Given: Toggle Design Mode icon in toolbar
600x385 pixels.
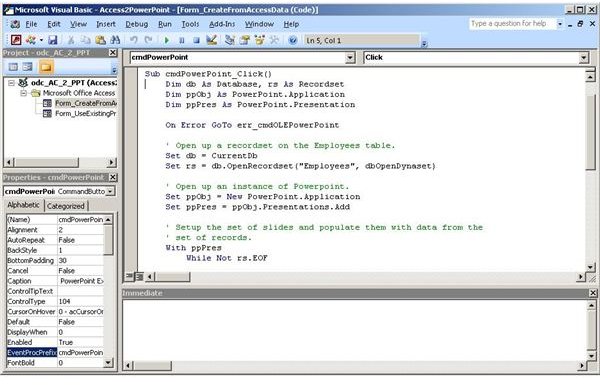Looking at the screenshot, I should tap(211, 40).
